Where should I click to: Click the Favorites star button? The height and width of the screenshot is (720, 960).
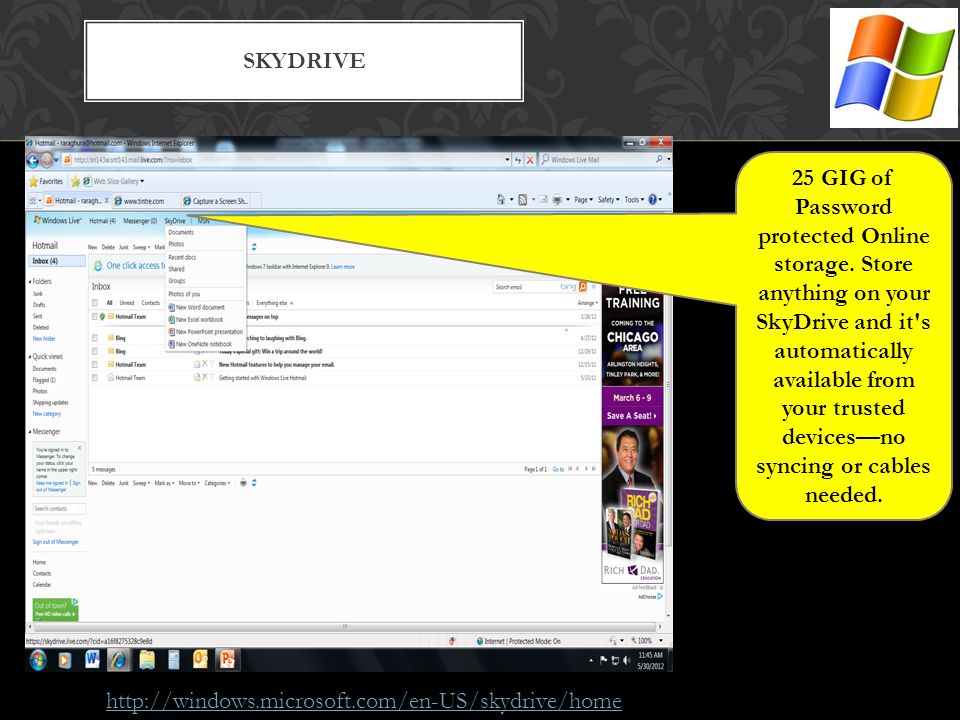45,181
